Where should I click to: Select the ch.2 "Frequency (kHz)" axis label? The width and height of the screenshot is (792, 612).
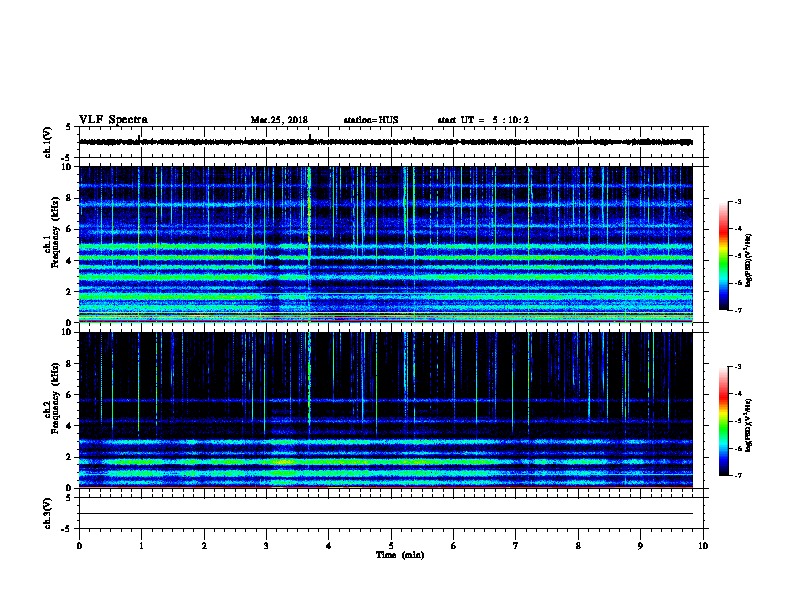pos(55,398)
